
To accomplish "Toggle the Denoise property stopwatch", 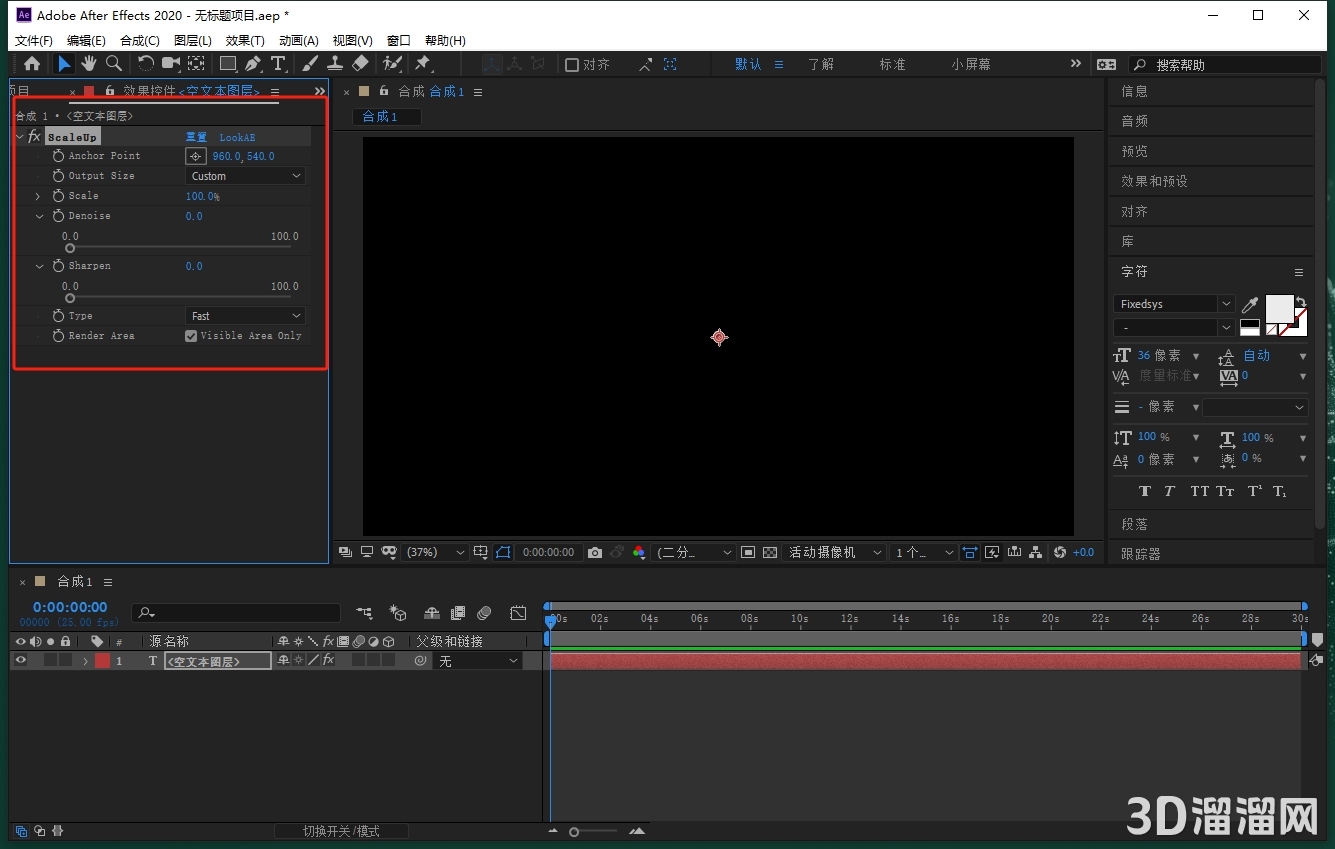I will point(59,216).
